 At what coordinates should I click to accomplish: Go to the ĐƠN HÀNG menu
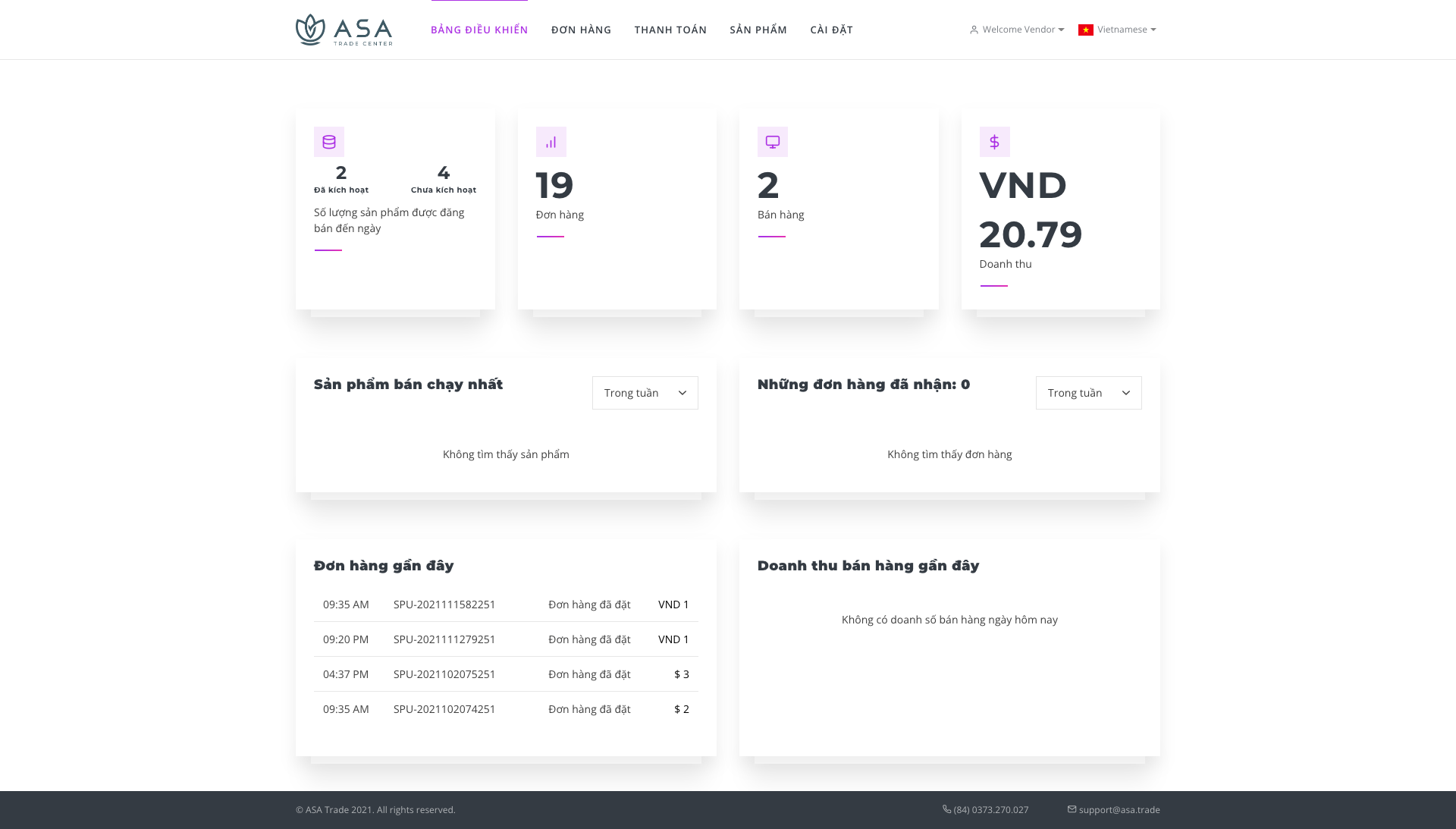[581, 30]
